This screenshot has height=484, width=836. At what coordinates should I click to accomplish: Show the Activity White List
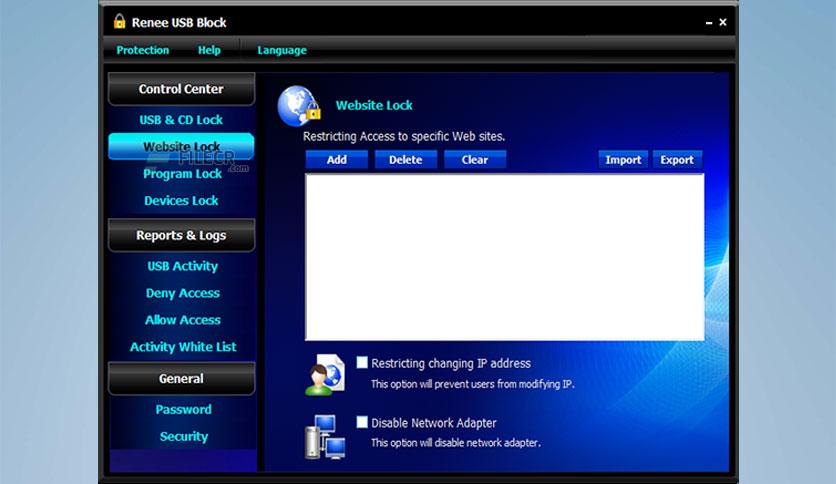pos(183,347)
